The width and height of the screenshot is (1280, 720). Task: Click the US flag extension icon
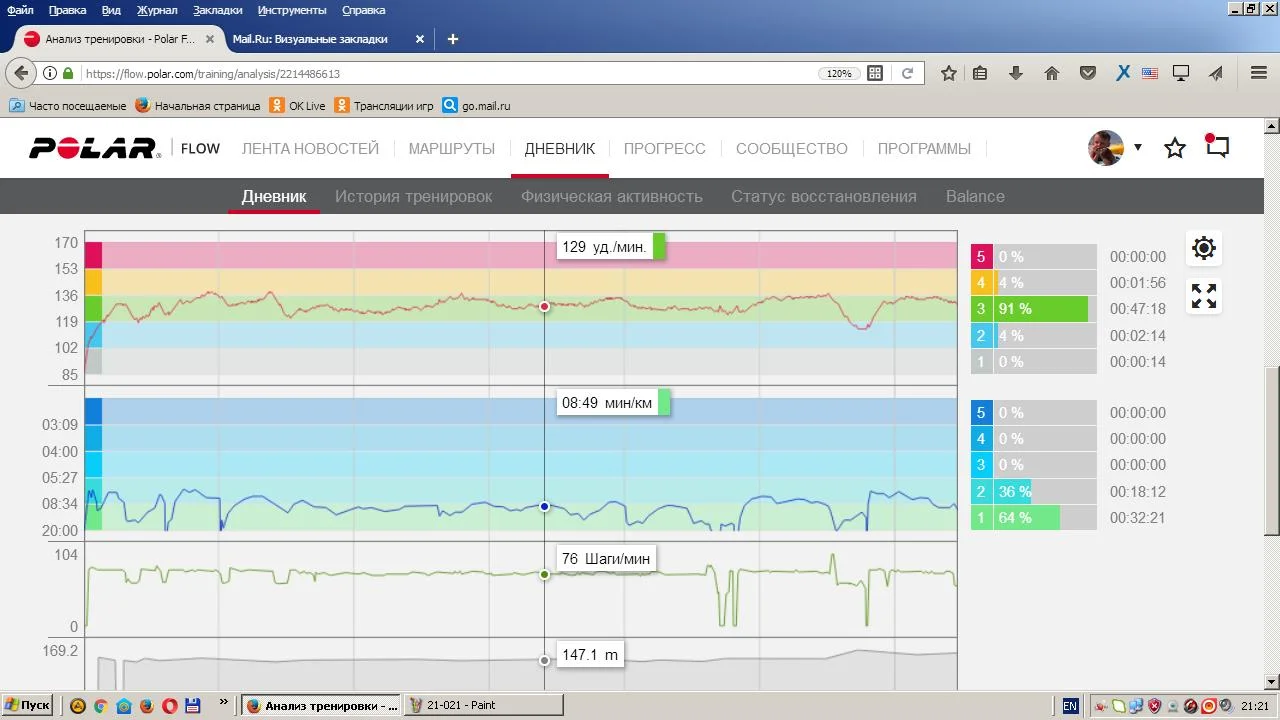click(x=1150, y=73)
